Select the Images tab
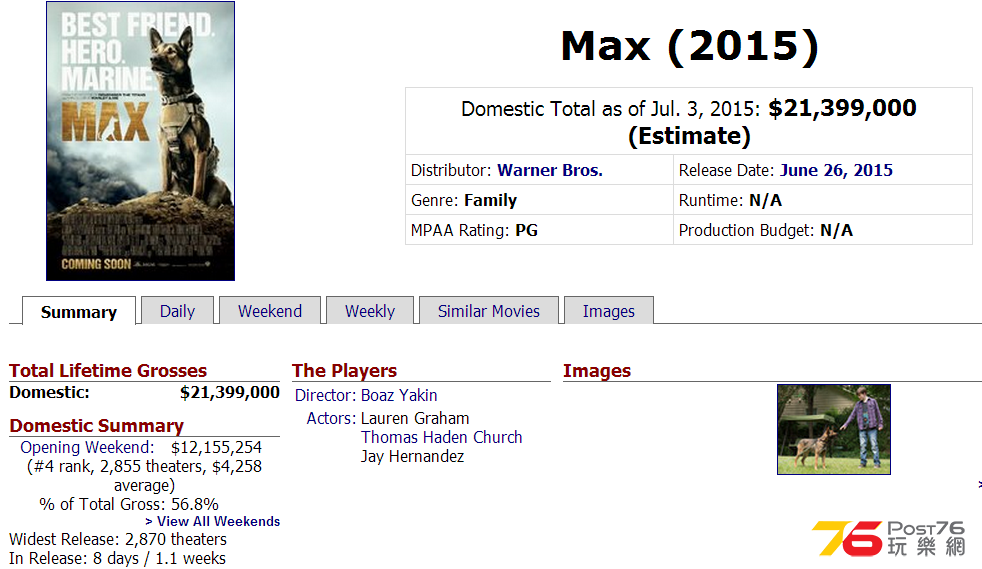This screenshot has width=982, height=569. 609,310
